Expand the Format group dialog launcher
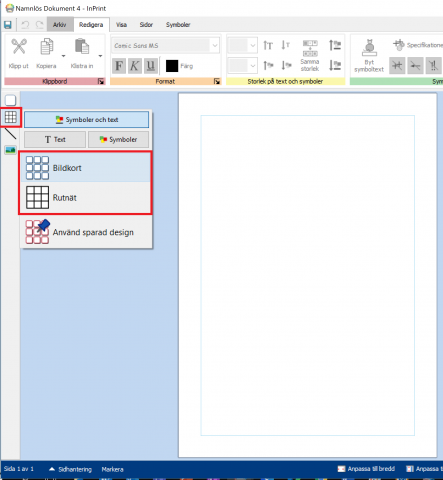The image size is (443, 480). [x=217, y=81]
